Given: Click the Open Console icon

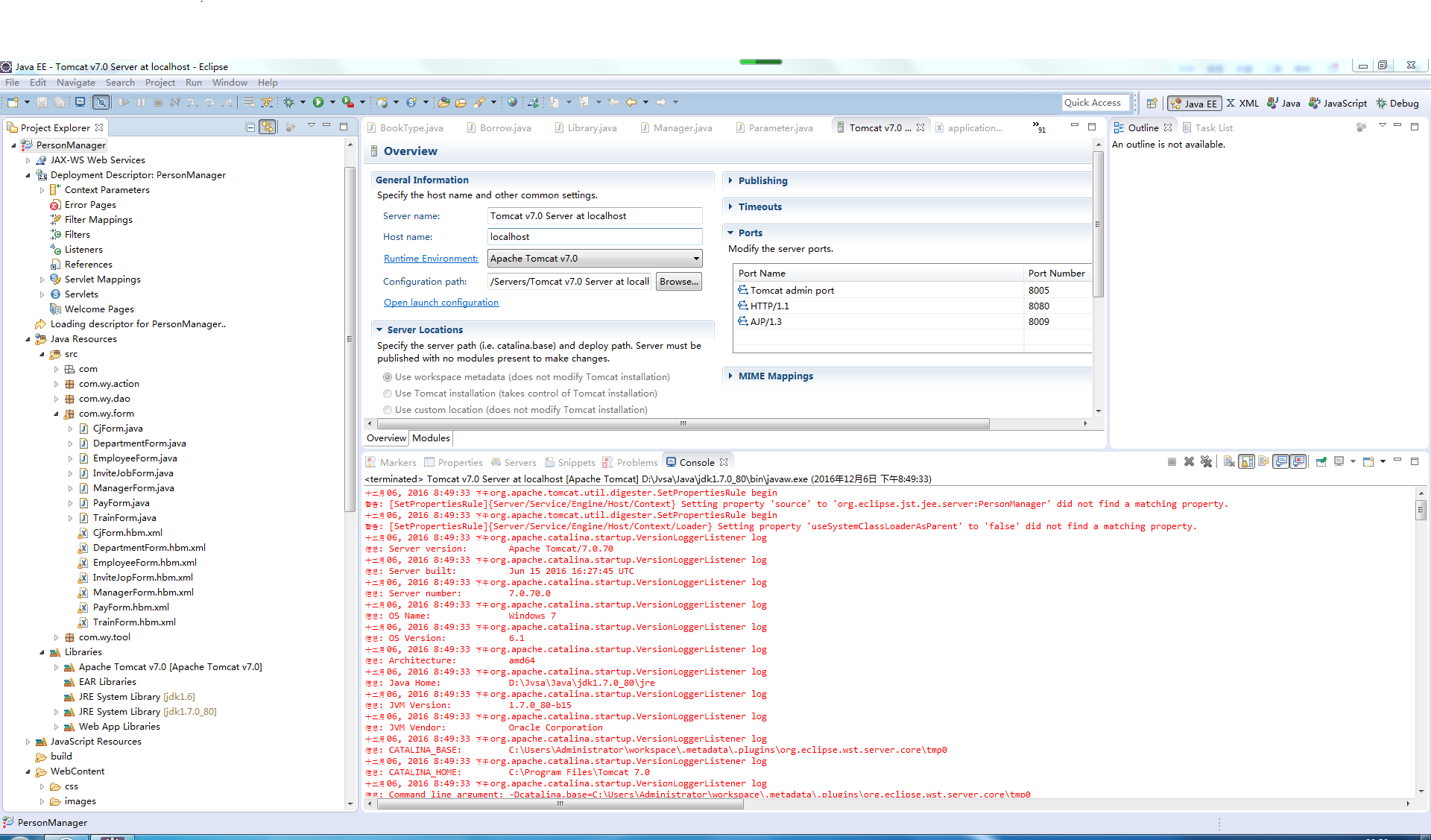Looking at the screenshot, I should click(x=1368, y=462).
